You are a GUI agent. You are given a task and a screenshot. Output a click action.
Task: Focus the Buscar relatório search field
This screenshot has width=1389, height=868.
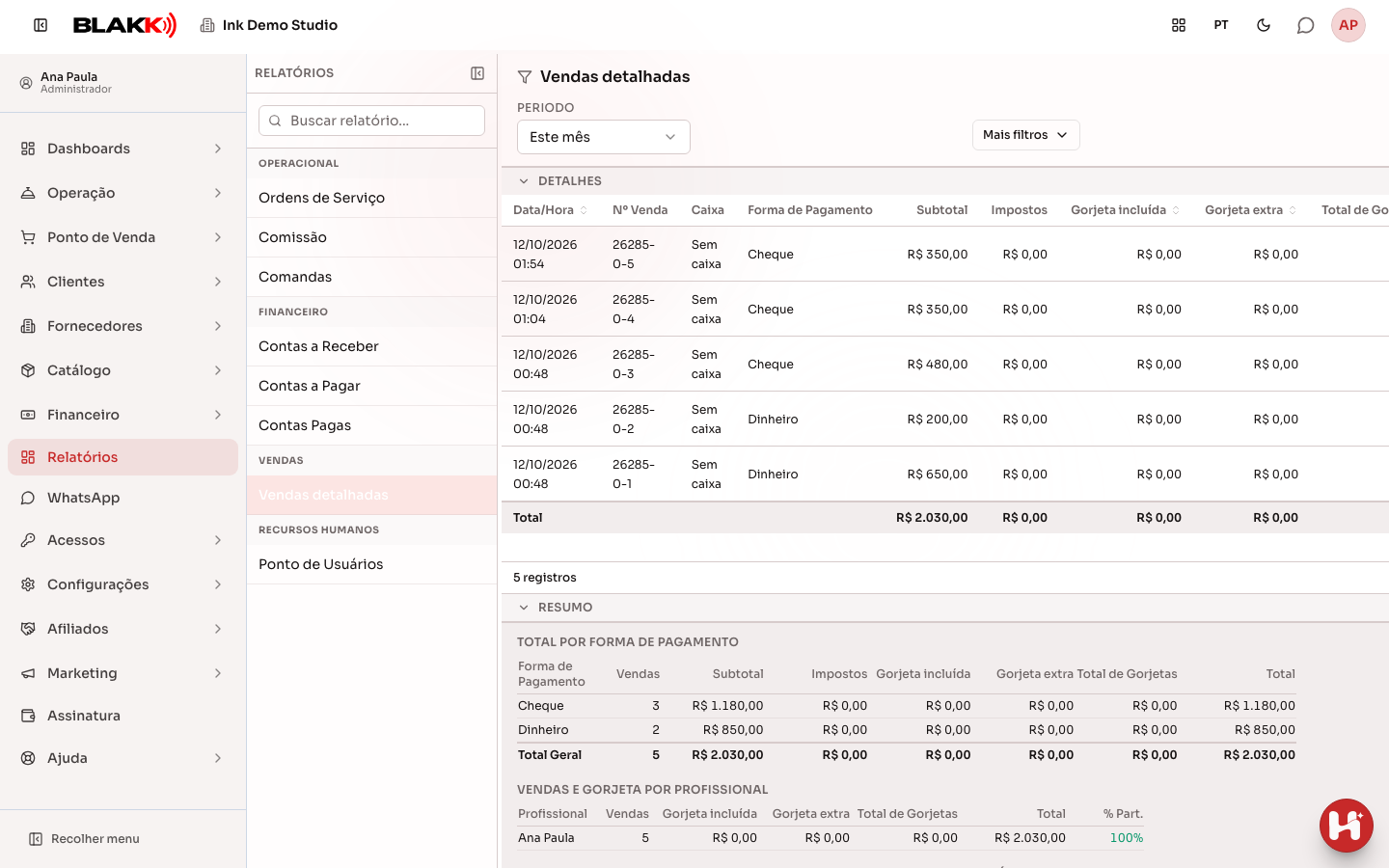point(371,121)
